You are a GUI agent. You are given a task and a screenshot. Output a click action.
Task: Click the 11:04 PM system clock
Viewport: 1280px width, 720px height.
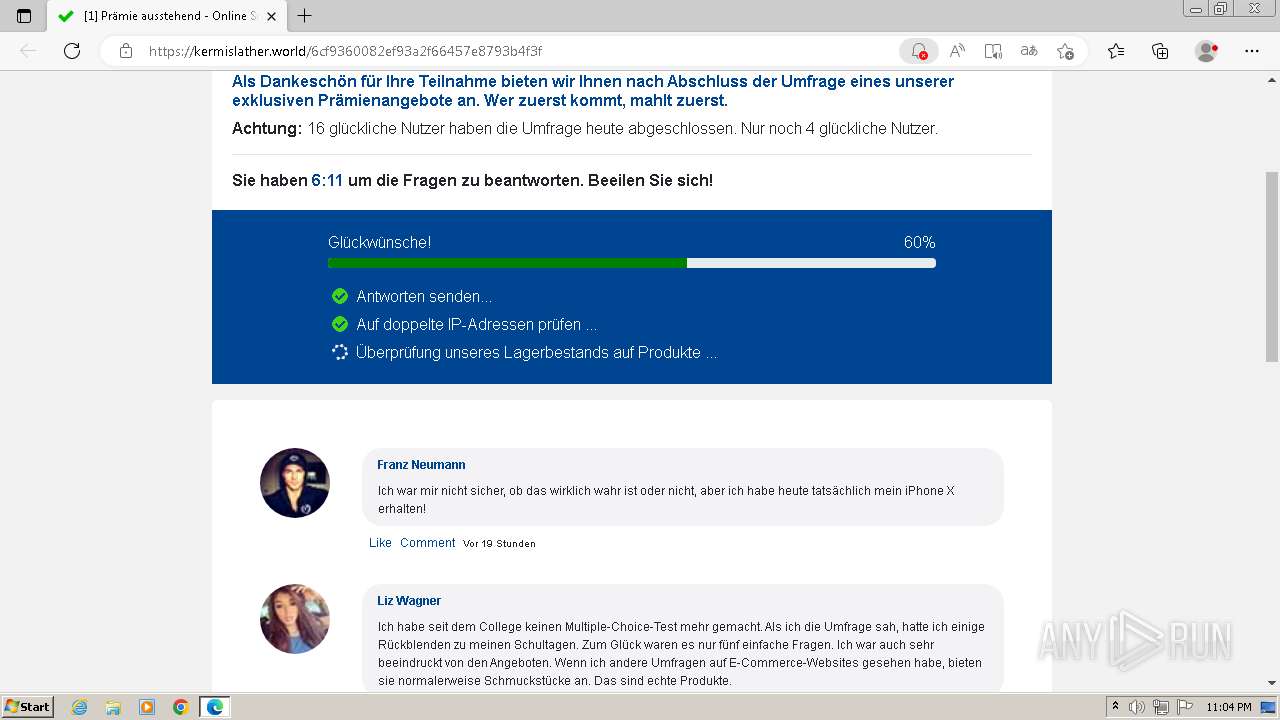[x=1229, y=707]
